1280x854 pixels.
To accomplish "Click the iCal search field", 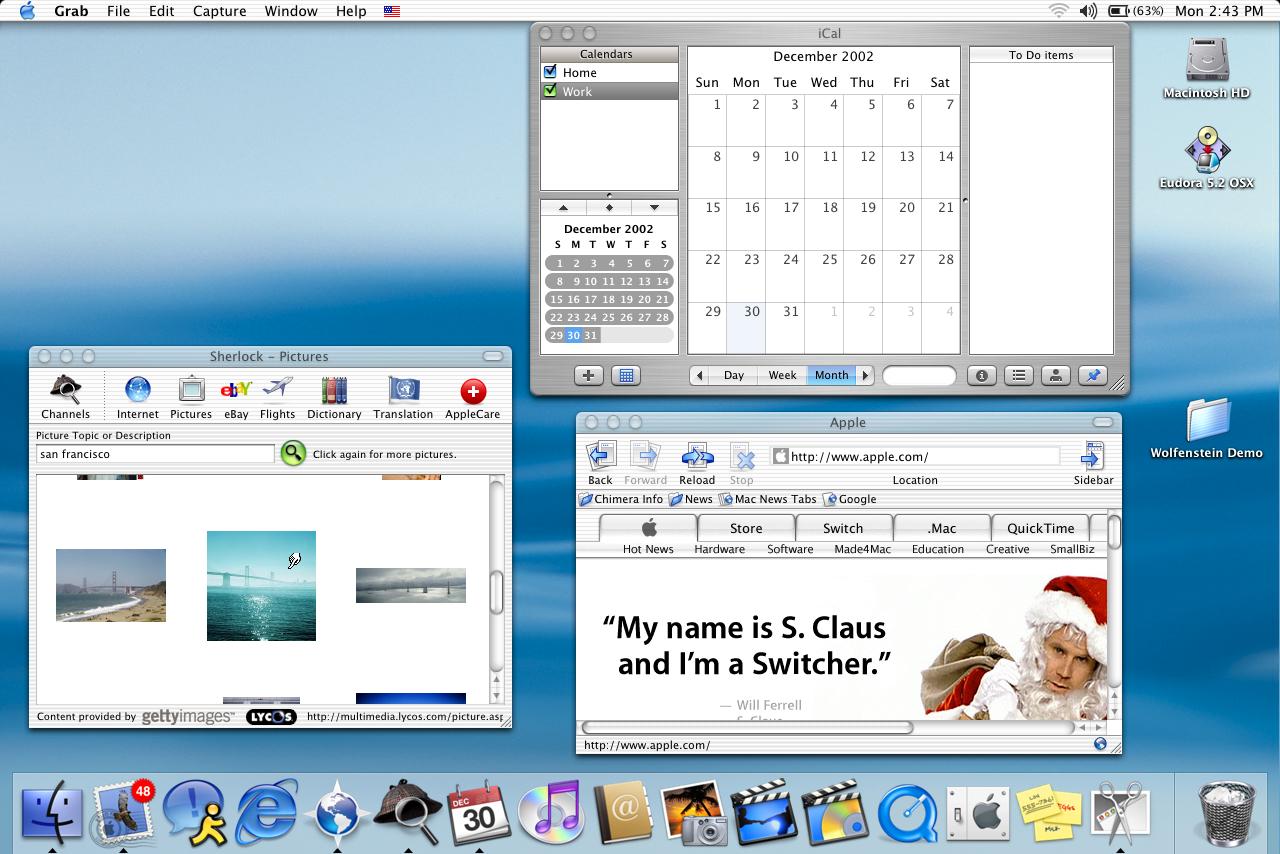I will (x=919, y=375).
